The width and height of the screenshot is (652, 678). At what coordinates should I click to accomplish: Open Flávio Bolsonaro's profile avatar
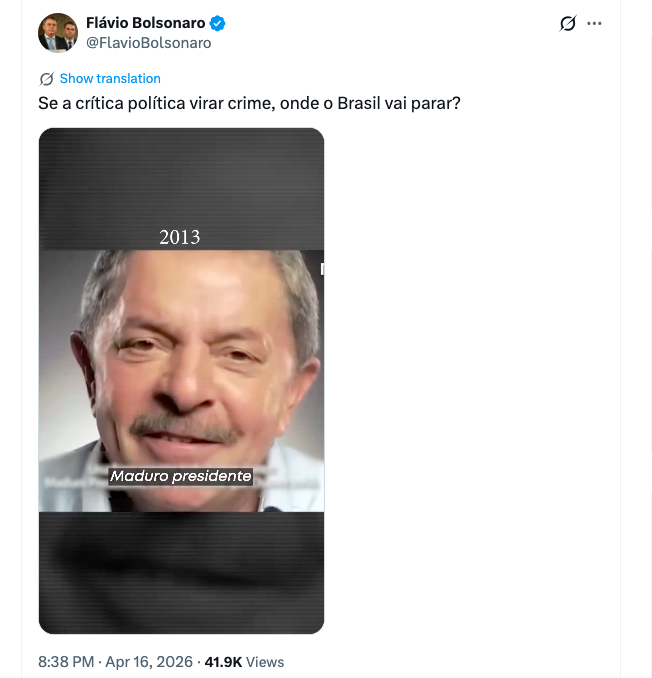click(x=58, y=32)
